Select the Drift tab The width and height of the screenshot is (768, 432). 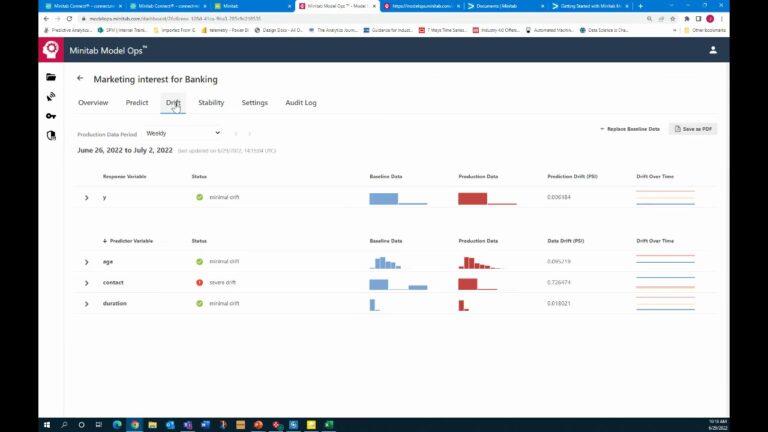[173, 102]
